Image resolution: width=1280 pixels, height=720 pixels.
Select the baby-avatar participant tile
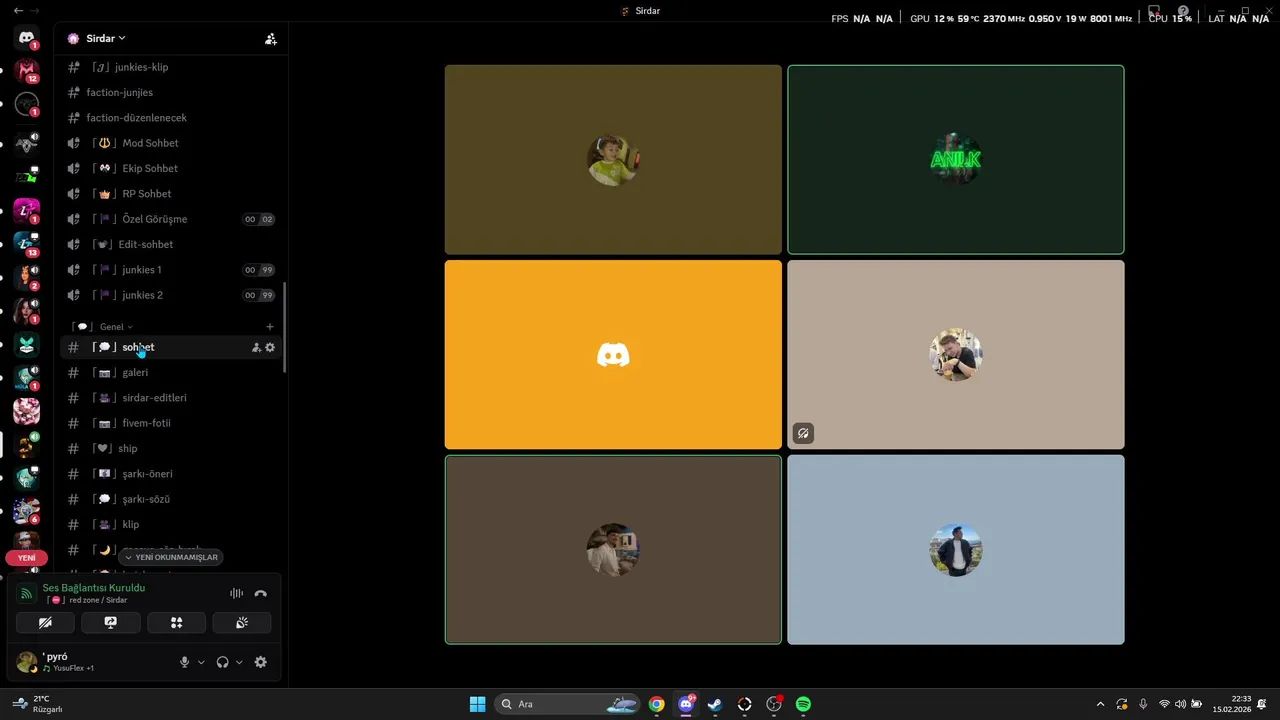point(613,160)
